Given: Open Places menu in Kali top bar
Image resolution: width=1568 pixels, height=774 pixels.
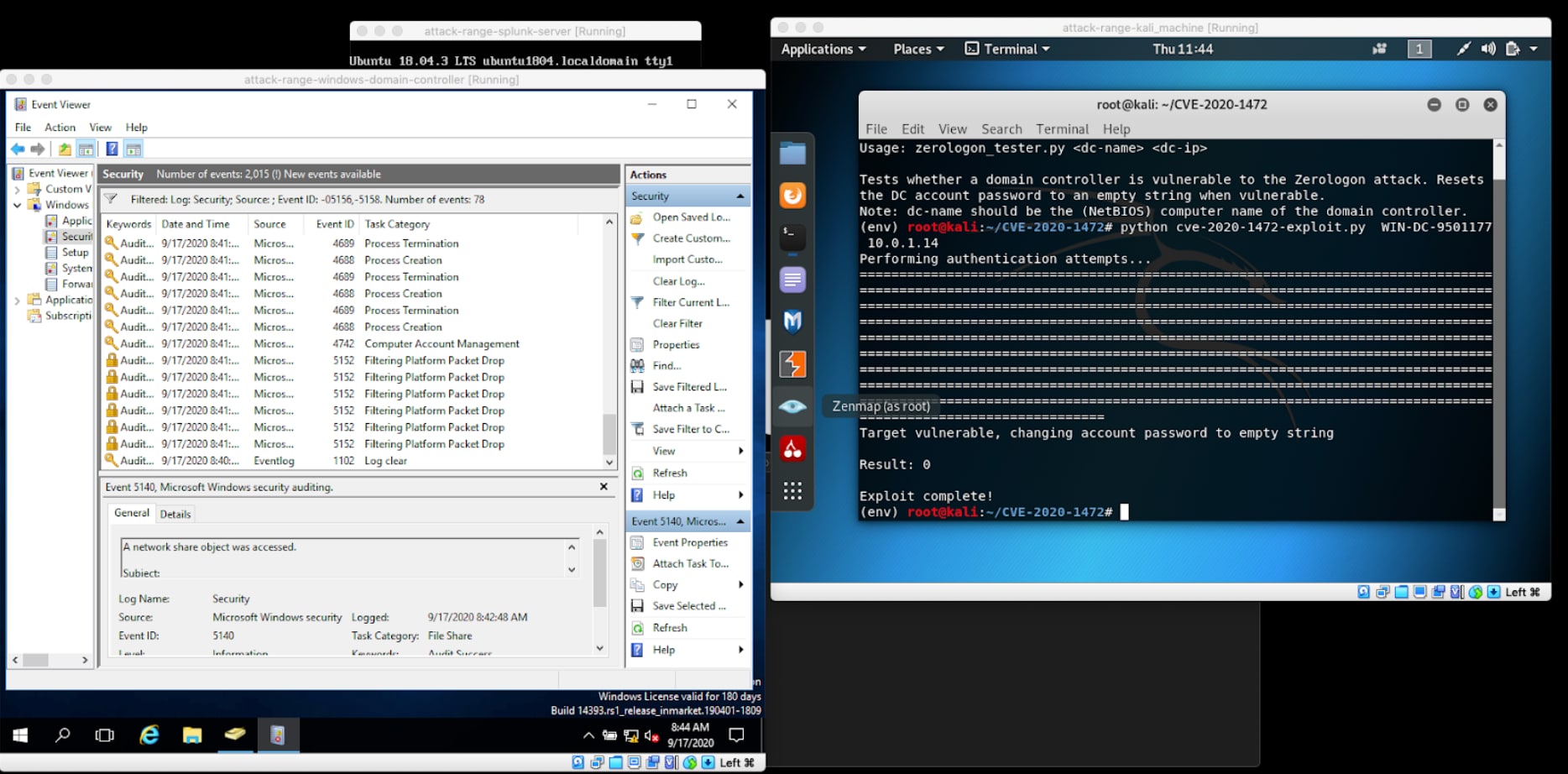Looking at the screenshot, I should tap(918, 49).
